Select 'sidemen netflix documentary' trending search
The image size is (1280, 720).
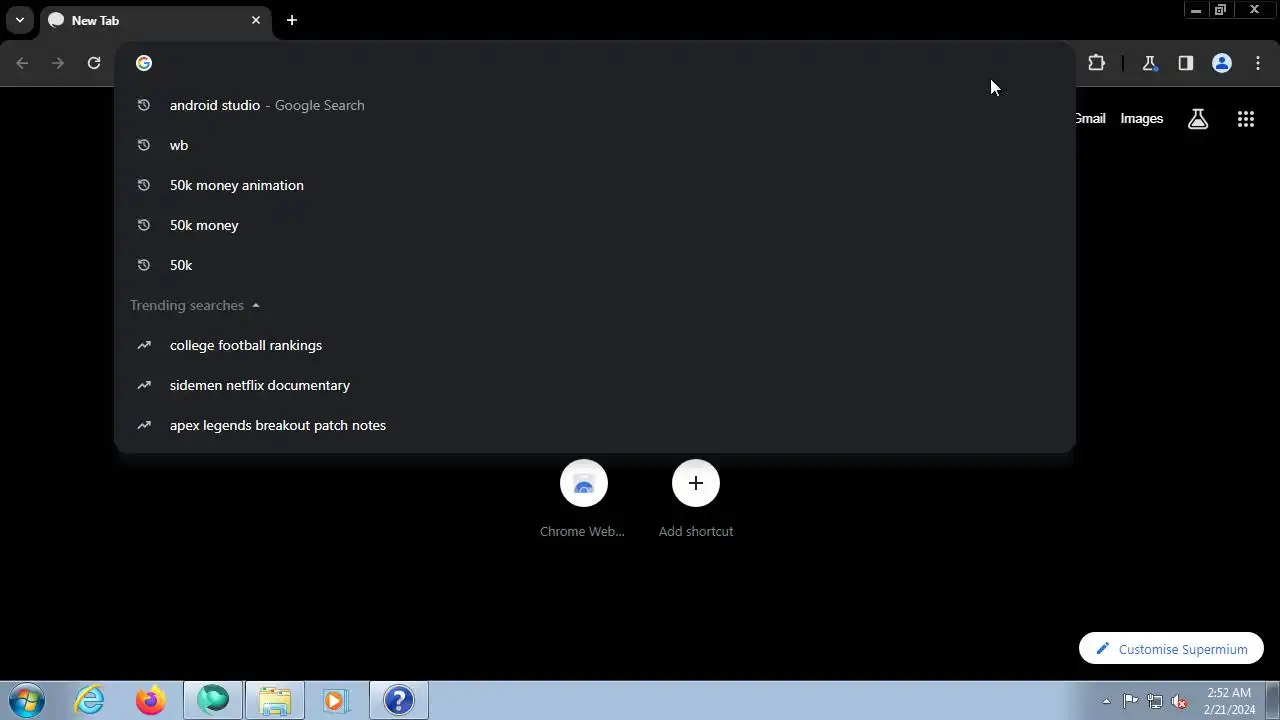595,385
